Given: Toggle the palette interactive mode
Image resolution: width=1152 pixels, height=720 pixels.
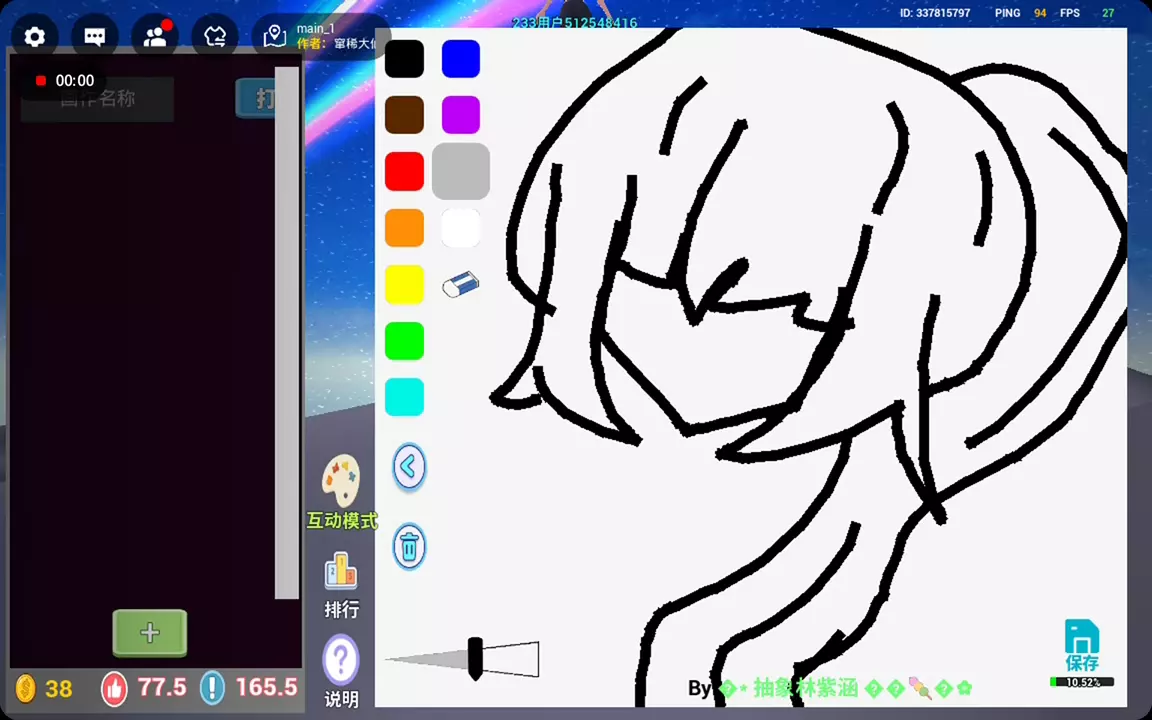Looking at the screenshot, I should click(x=341, y=492).
